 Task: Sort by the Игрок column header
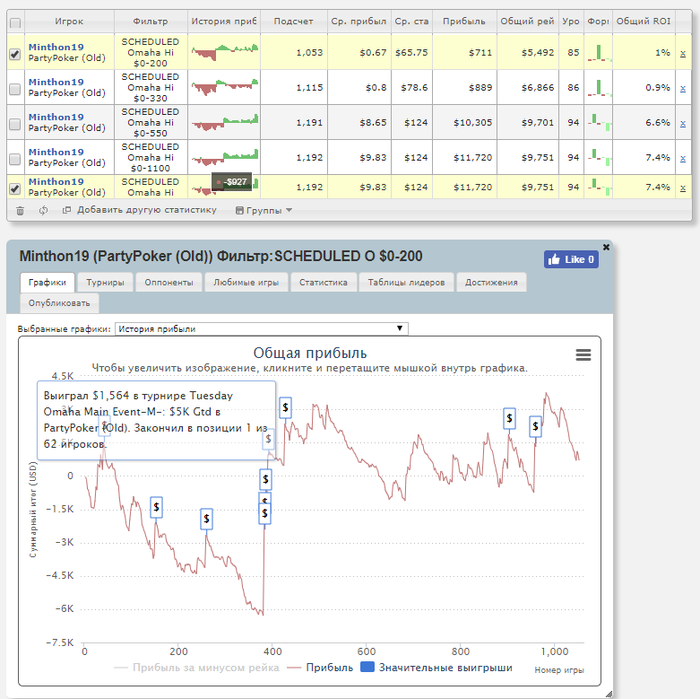69,21
